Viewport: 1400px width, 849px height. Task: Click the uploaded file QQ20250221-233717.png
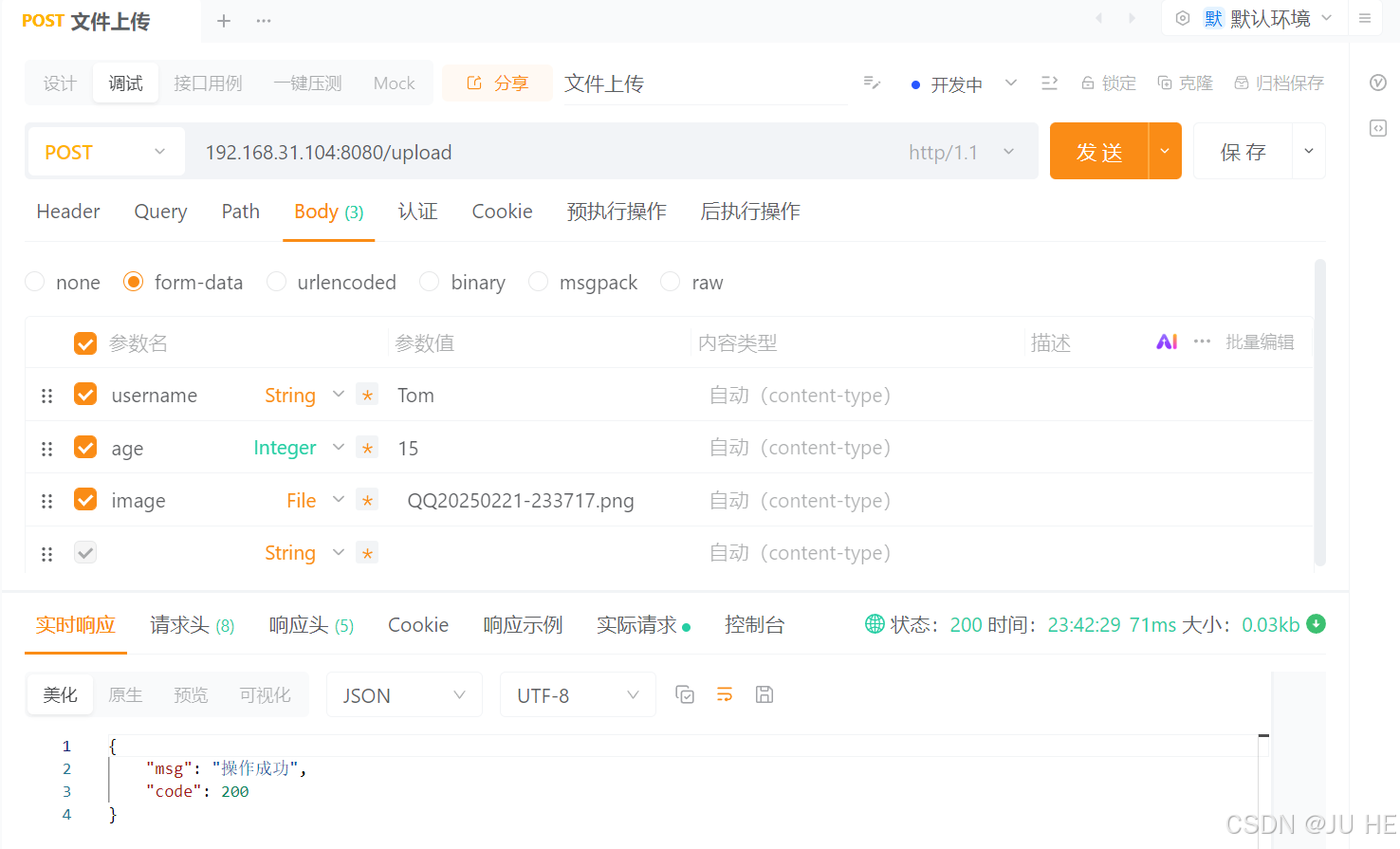521,501
